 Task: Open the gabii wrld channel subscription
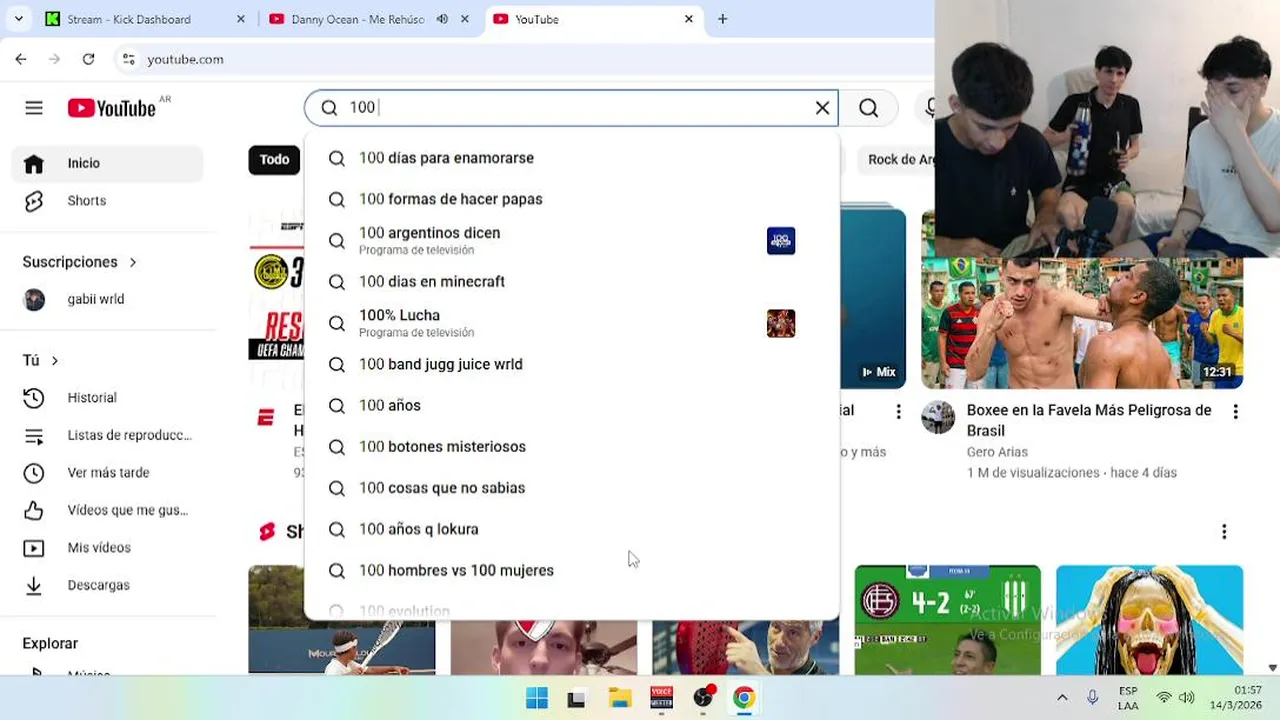(108, 299)
